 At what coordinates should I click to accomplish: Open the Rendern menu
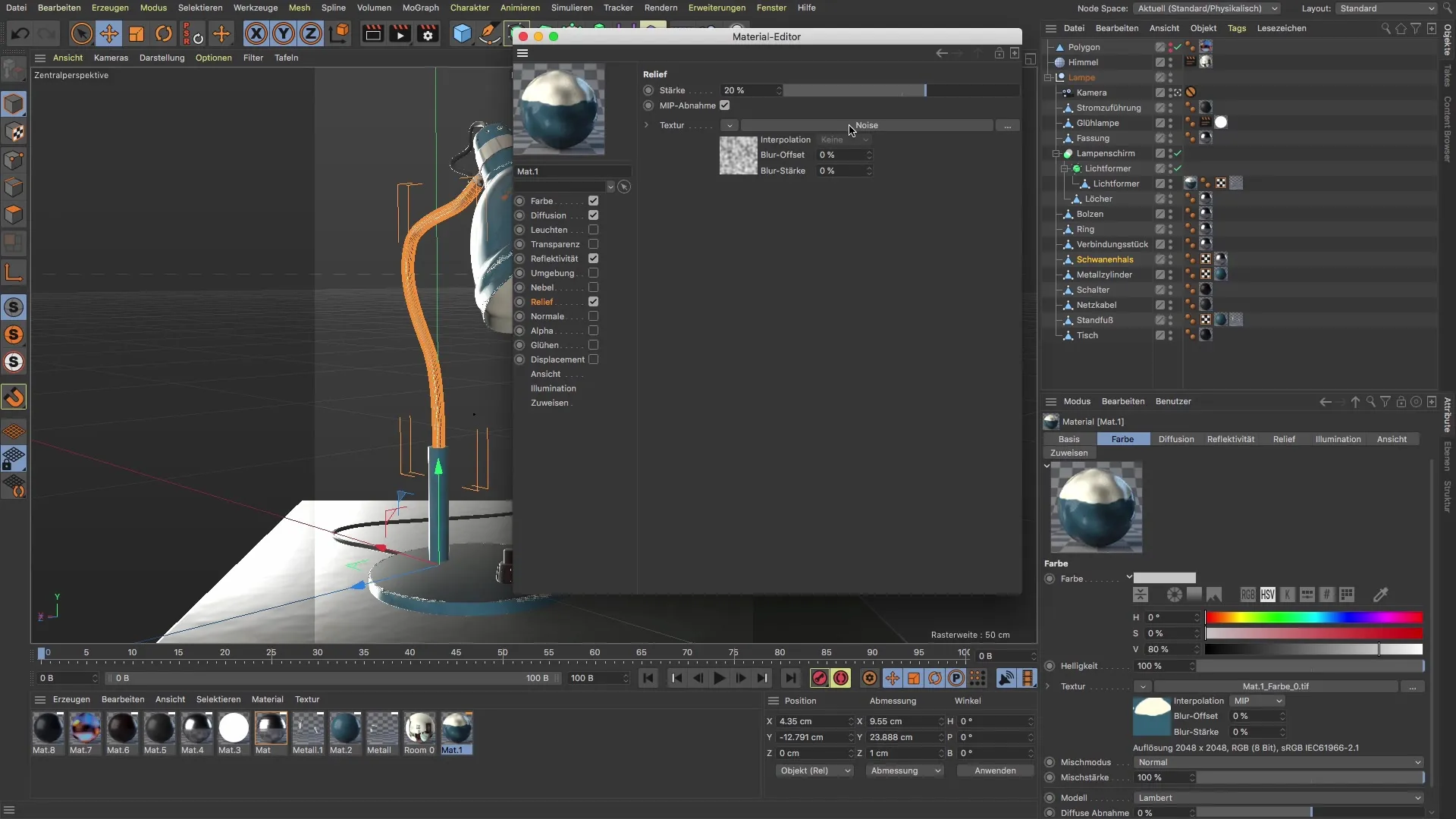tap(661, 8)
